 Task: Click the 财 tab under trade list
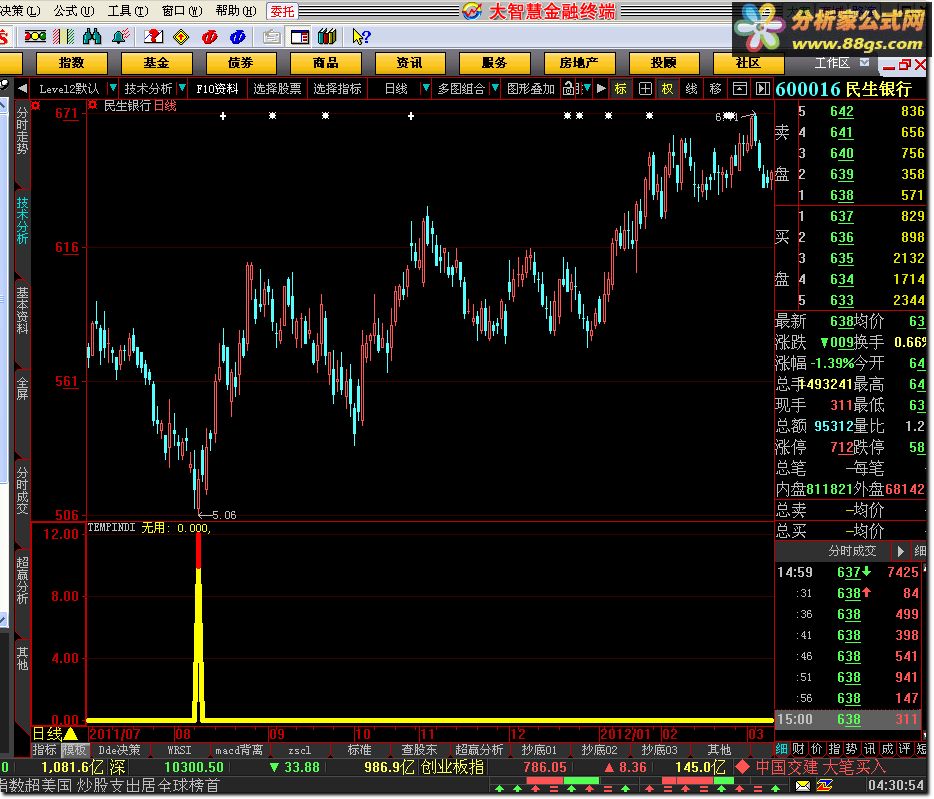798,749
